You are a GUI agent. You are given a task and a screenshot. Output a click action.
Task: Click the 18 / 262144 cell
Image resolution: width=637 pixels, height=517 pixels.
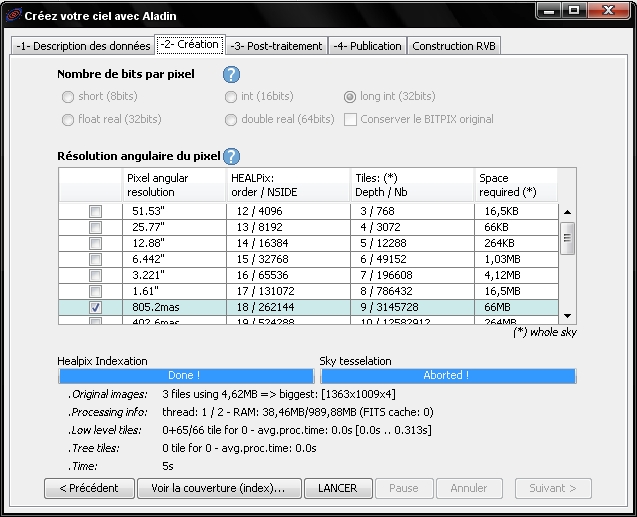coord(288,307)
